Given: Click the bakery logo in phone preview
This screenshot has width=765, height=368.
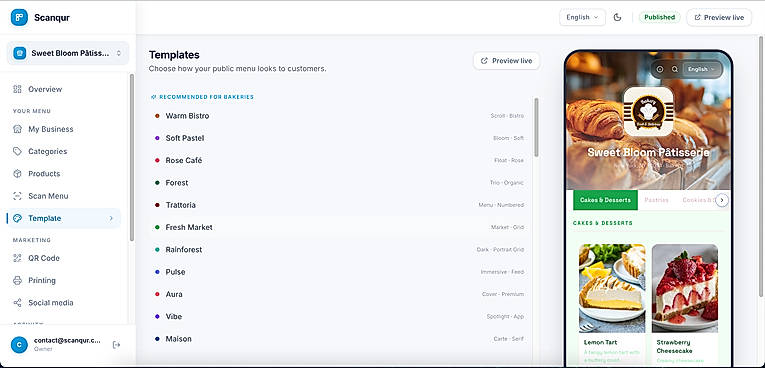Looking at the screenshot, I should point(648,111).
